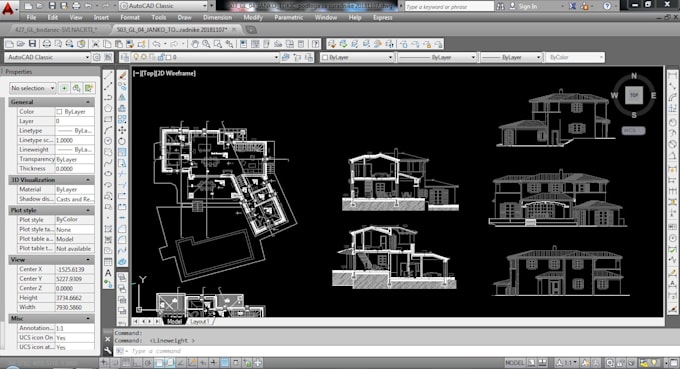Click the Plot printer icon
Image resolution: width=680 pixels, height=369 pixels.
(46, 44)
